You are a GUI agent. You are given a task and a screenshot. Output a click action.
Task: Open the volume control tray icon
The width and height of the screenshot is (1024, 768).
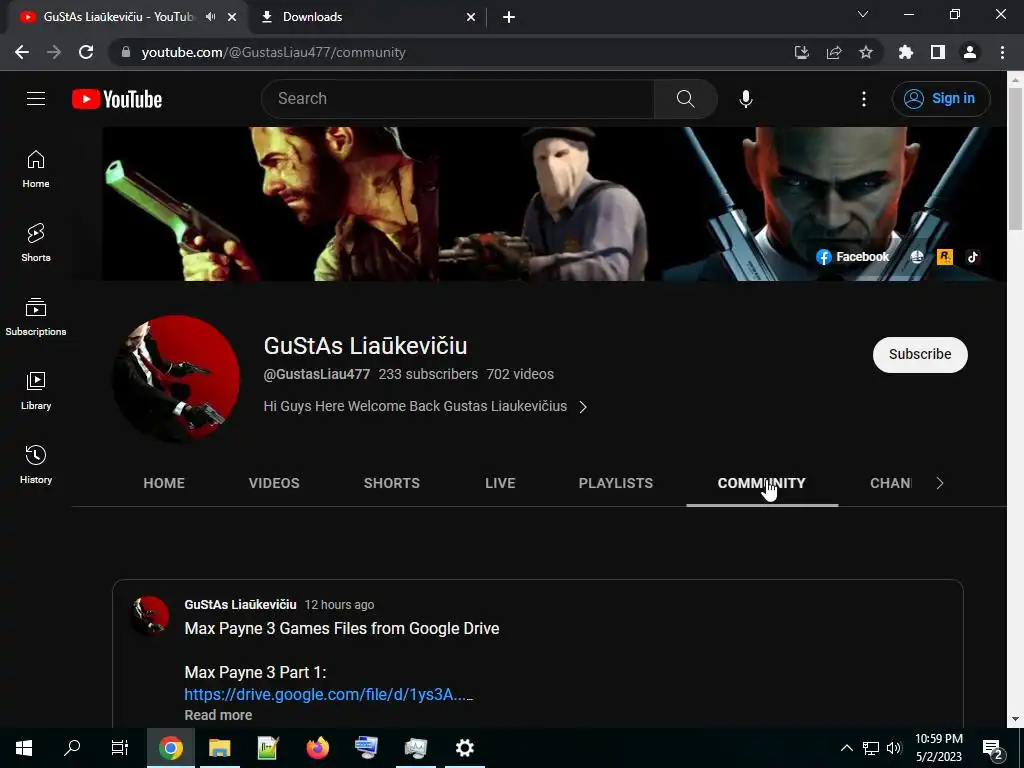point(894,748)
